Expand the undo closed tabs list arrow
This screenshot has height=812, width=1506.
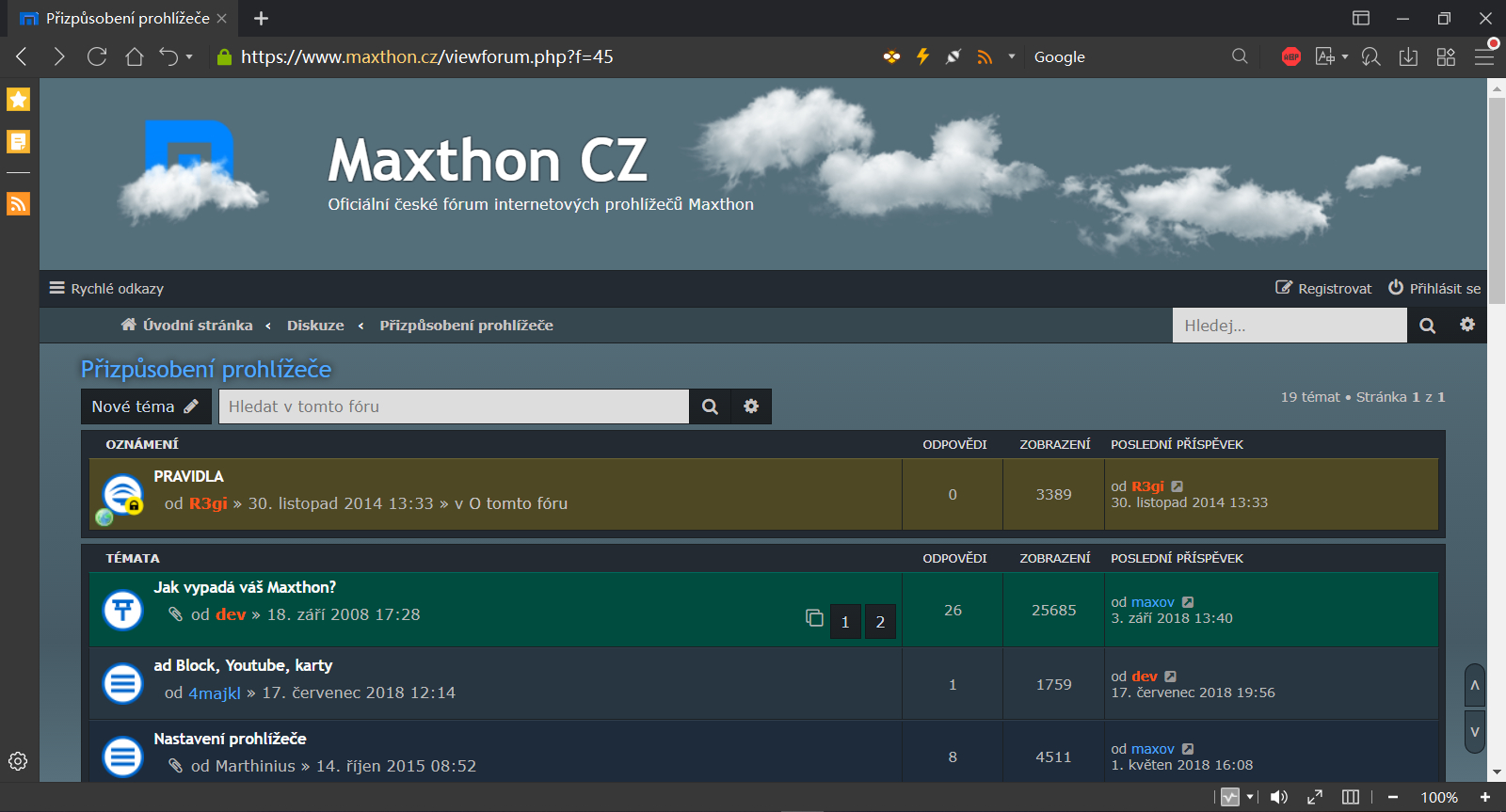tap(189, 56)
